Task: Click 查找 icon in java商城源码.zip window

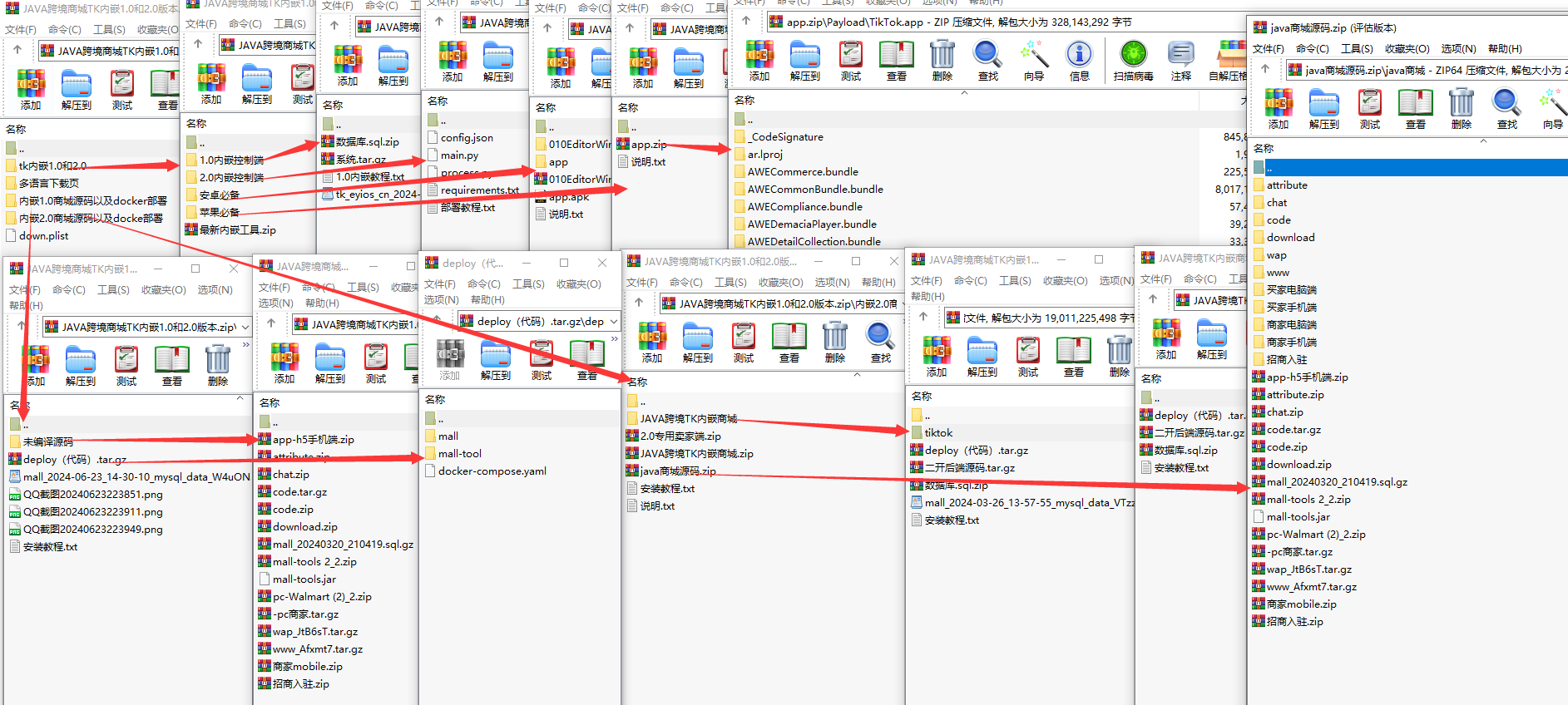Action: pyautogui.click(x=1507, y=109)
